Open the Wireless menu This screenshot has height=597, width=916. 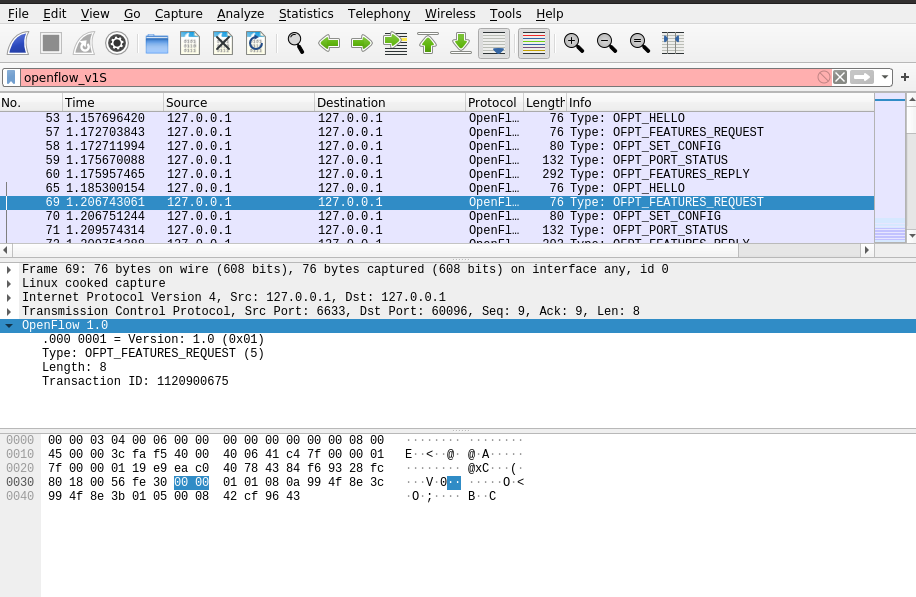(x=450, y=13)
